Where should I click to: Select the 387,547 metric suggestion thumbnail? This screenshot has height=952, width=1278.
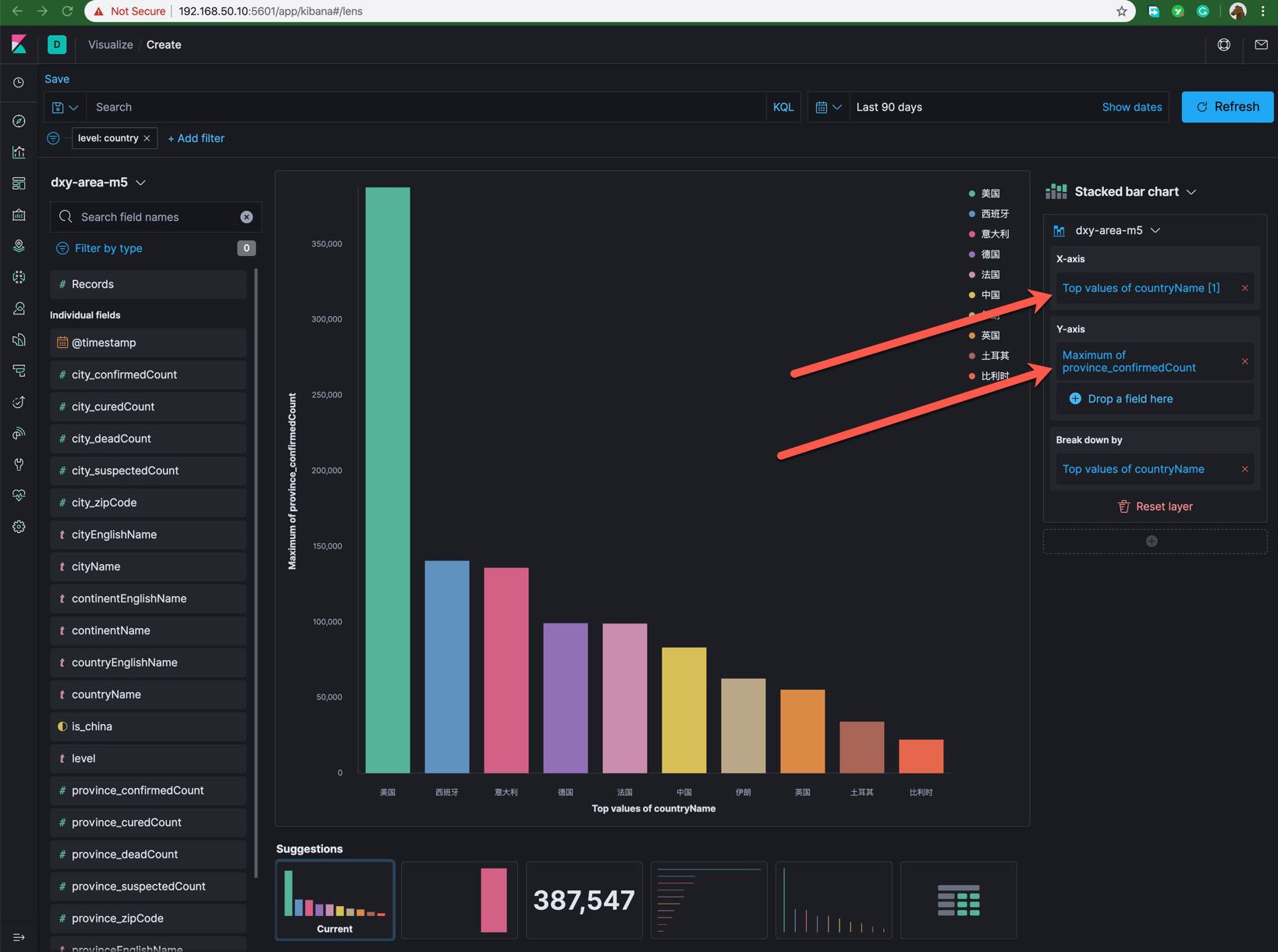(584, 900)
